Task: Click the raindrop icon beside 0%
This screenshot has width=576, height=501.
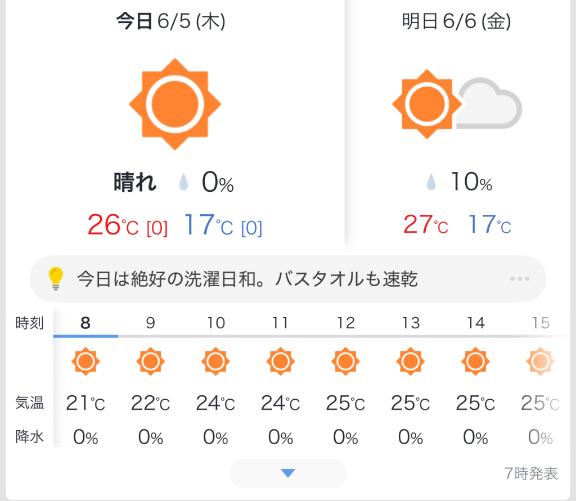Action: [183, 182]
